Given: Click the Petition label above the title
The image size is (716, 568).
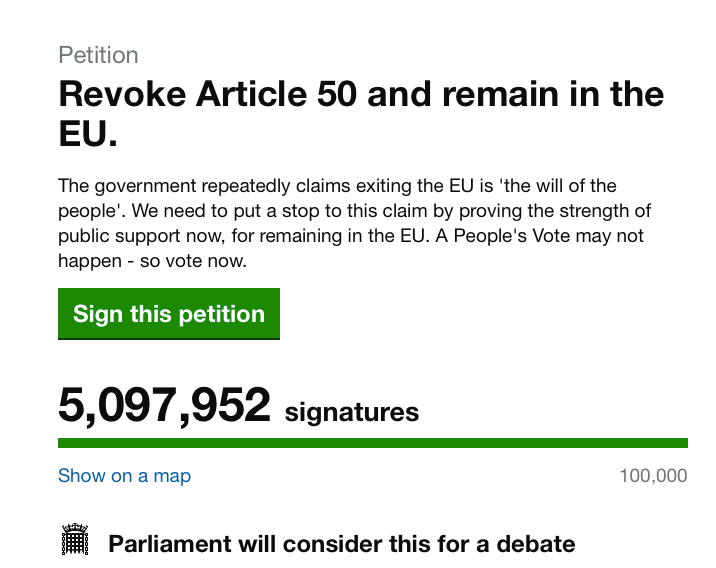Looking at the screenshot, I should pos(98,55).
